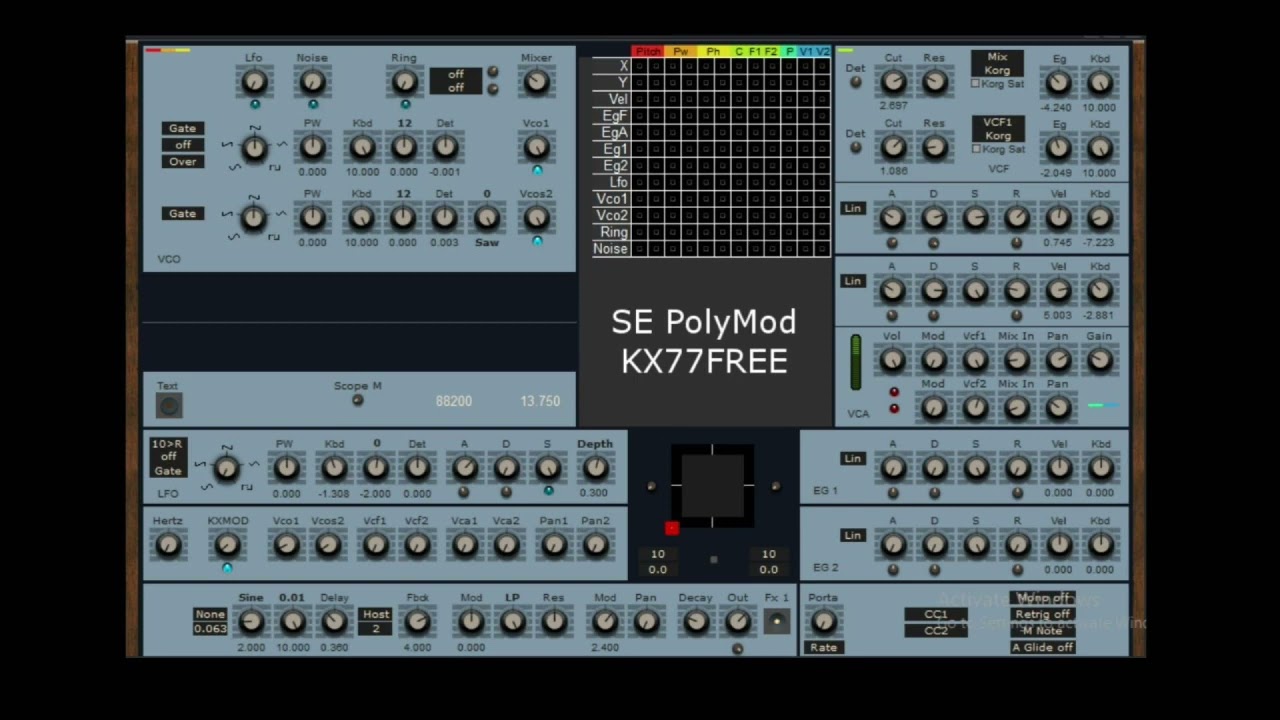The width and height of the screenshot is (1280, 720).
Task: Select the Pw matrix column header
Action: [x=681, y=51]
